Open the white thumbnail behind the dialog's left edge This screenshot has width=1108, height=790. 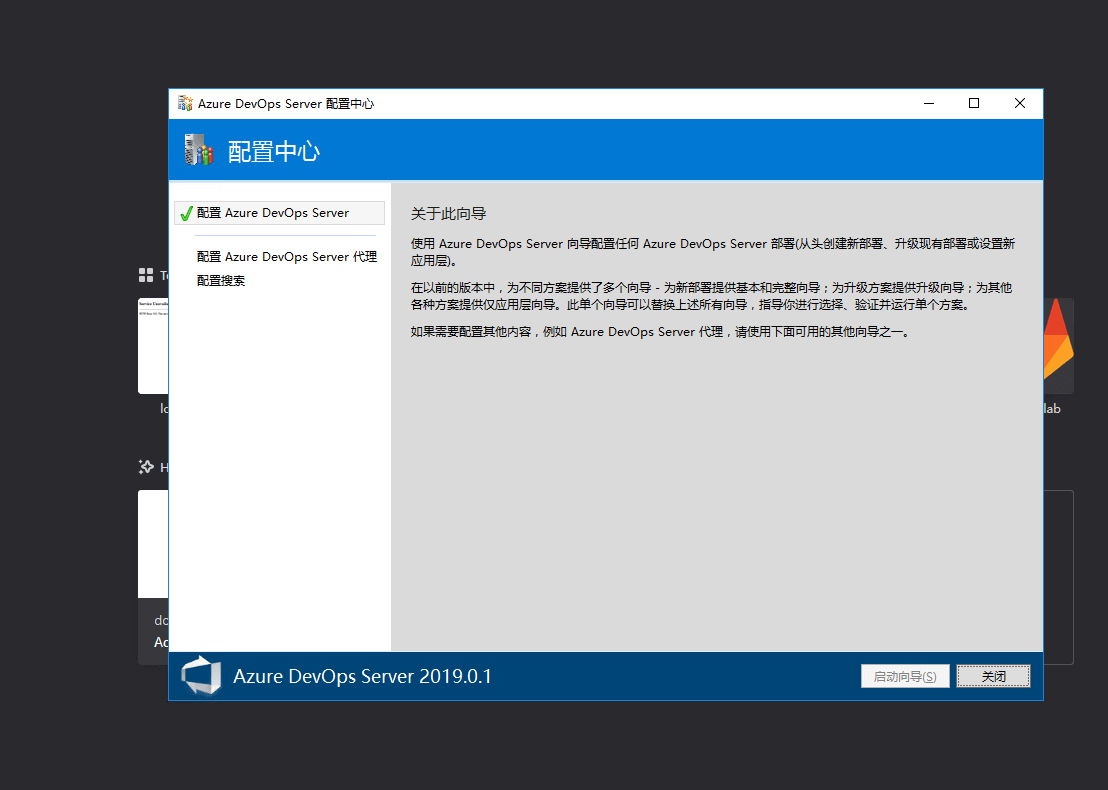[x=152, y=345]
